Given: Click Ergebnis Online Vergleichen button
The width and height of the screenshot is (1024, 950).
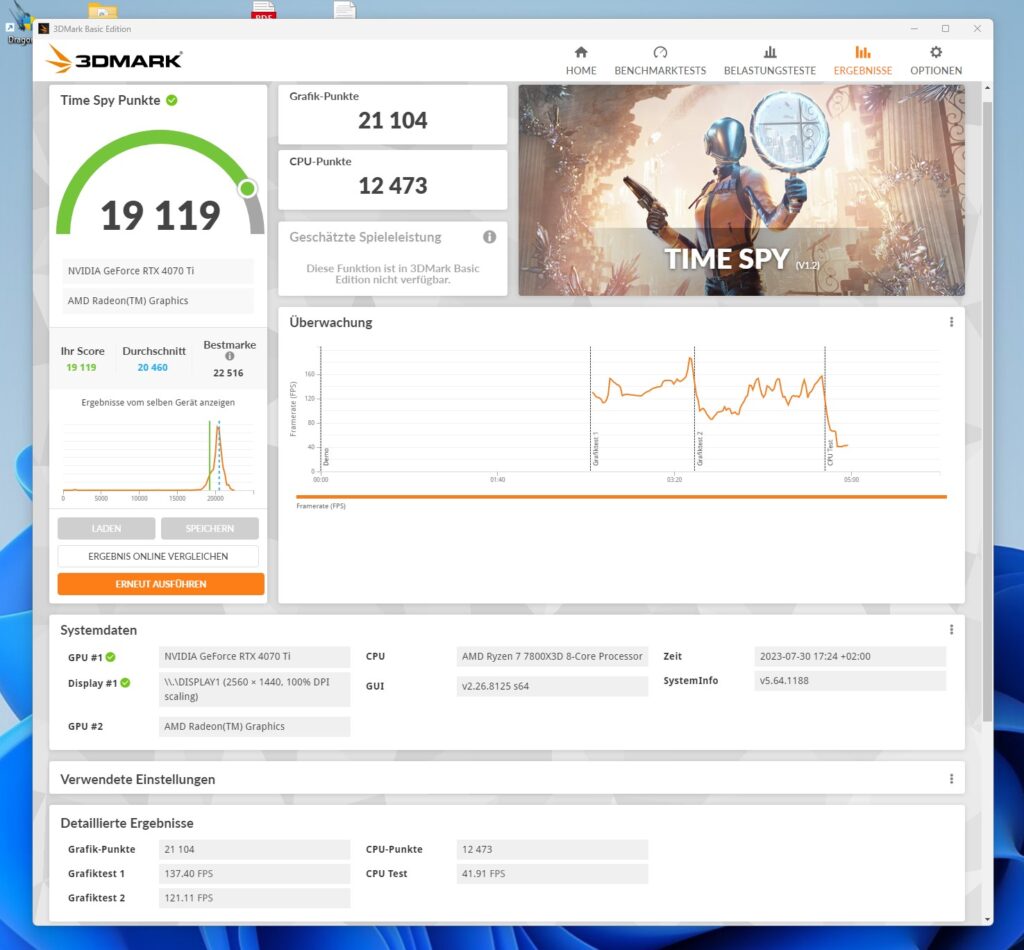Looking at the screenshot, I should tap(158, 556).
